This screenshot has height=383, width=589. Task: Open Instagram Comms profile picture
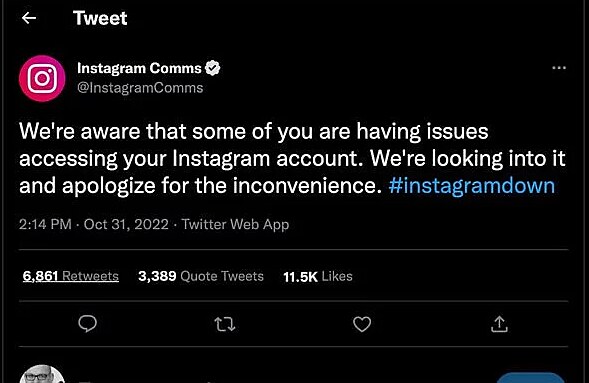tap(42, 78)
